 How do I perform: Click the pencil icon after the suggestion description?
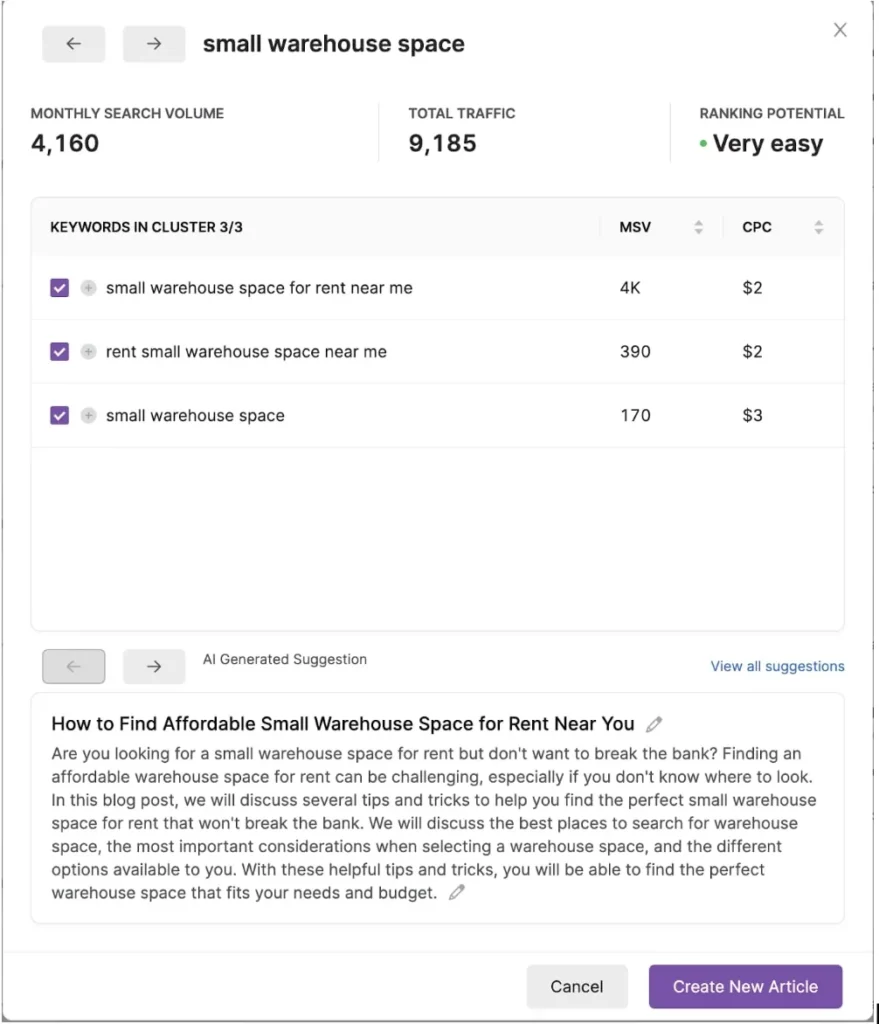[x=457, y=893]
